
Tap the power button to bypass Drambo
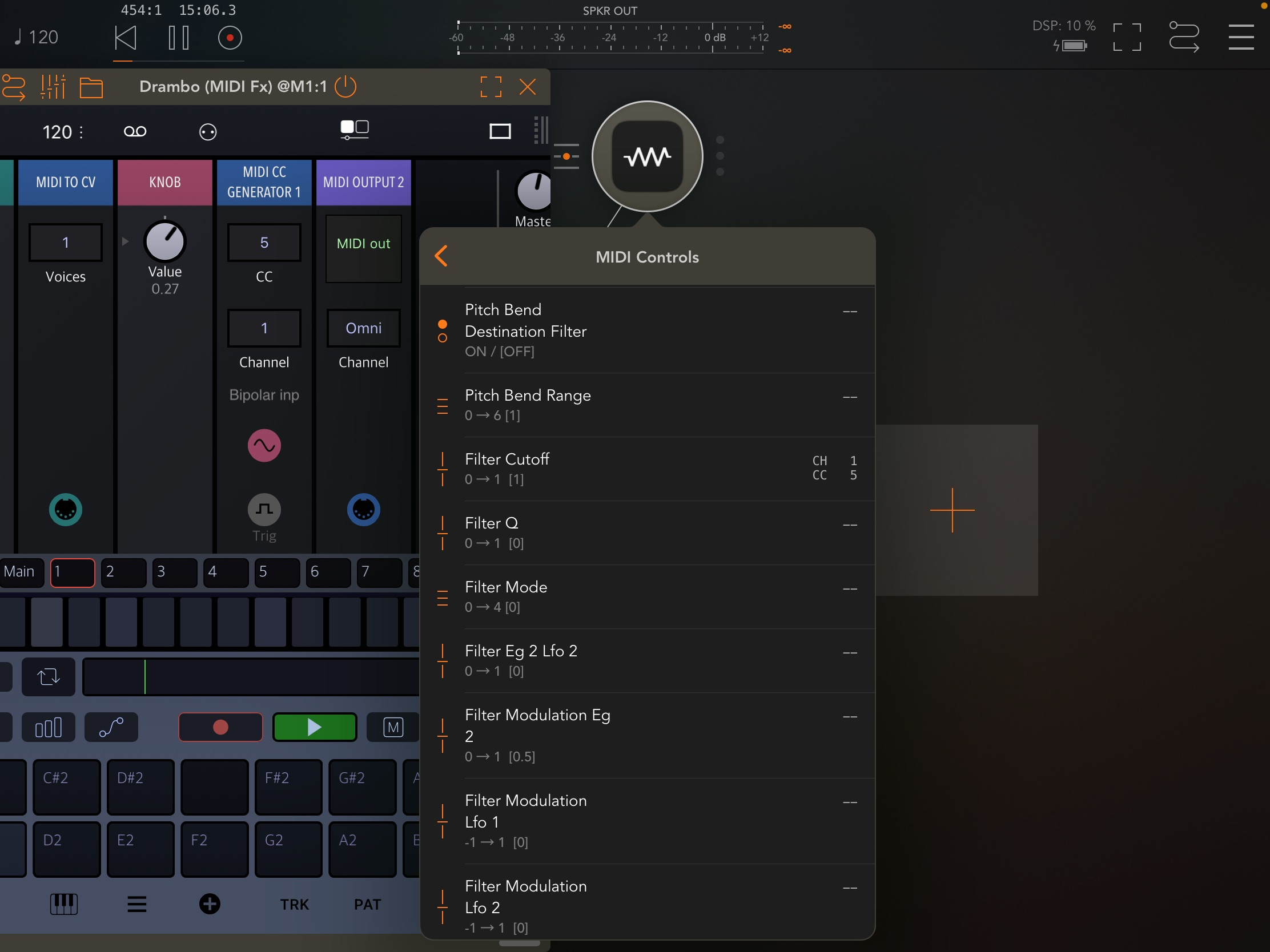345,87
